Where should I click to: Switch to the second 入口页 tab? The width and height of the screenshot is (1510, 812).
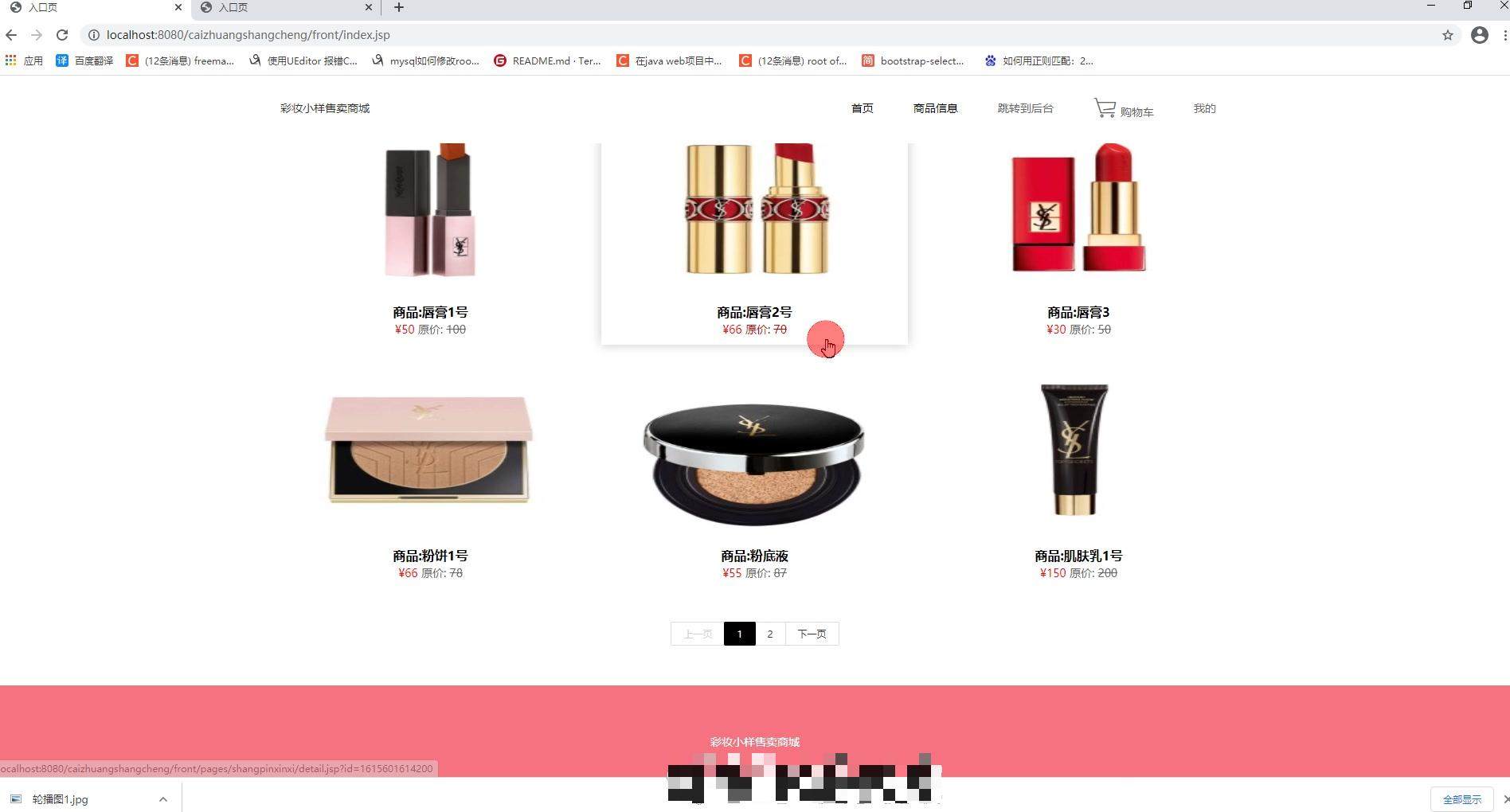[x=286, y=8]
